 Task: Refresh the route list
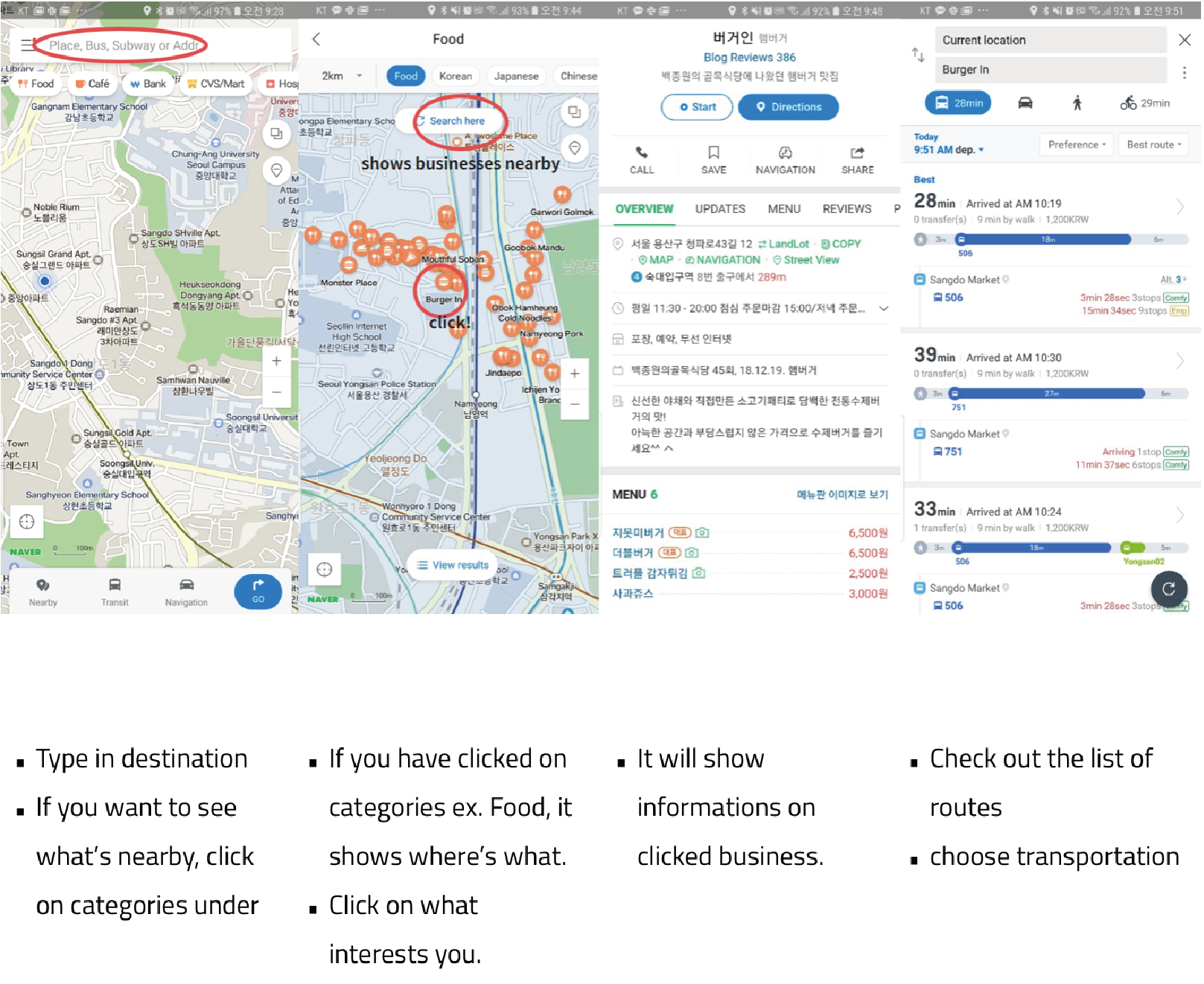(1169, 589)
